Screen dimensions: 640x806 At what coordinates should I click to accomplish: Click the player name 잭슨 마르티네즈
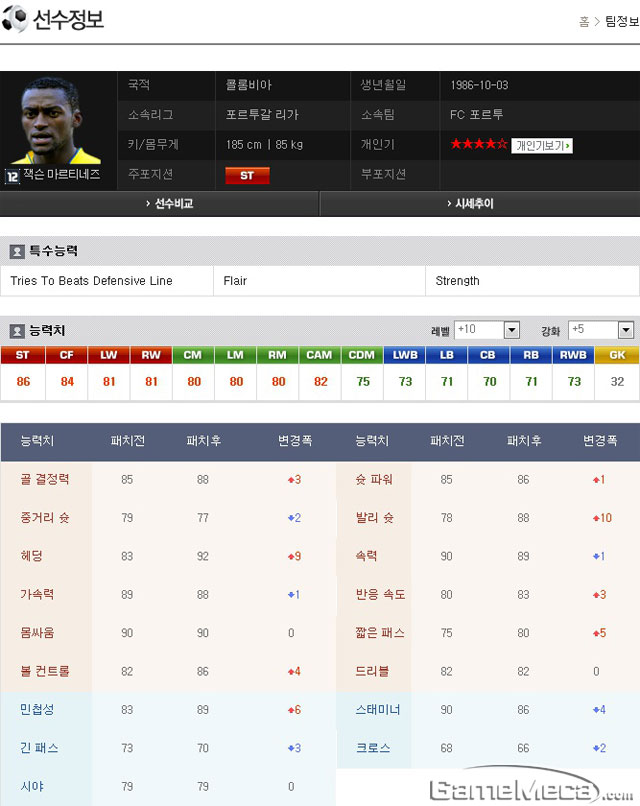pos(62,175)
